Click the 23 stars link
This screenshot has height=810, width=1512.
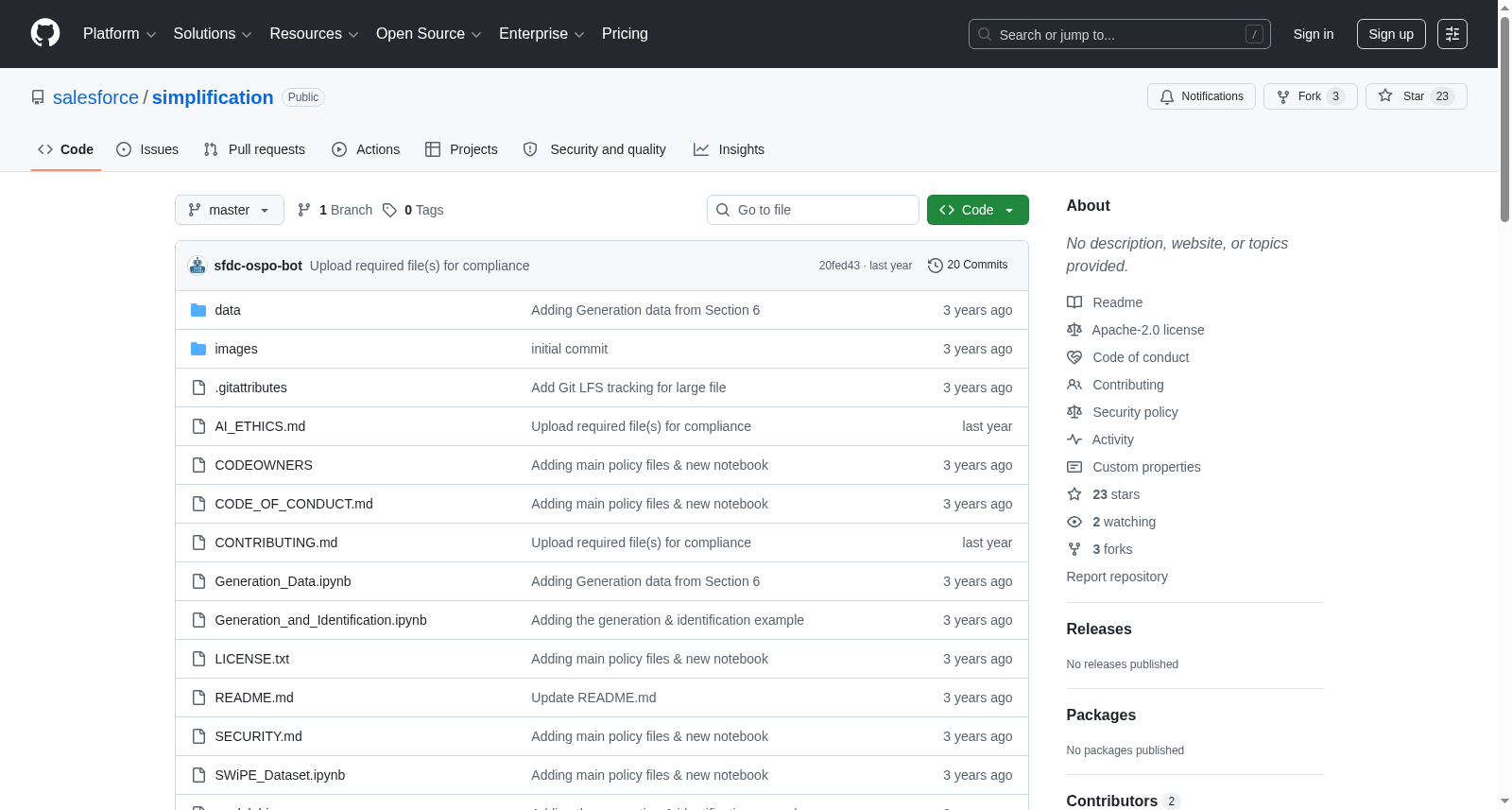[1116, 494]
